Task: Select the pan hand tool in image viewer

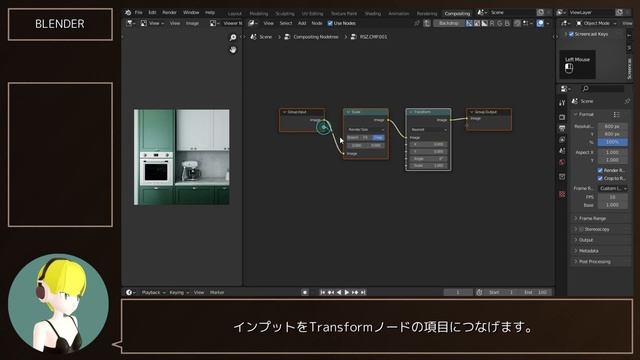Action: click(233, 50)
